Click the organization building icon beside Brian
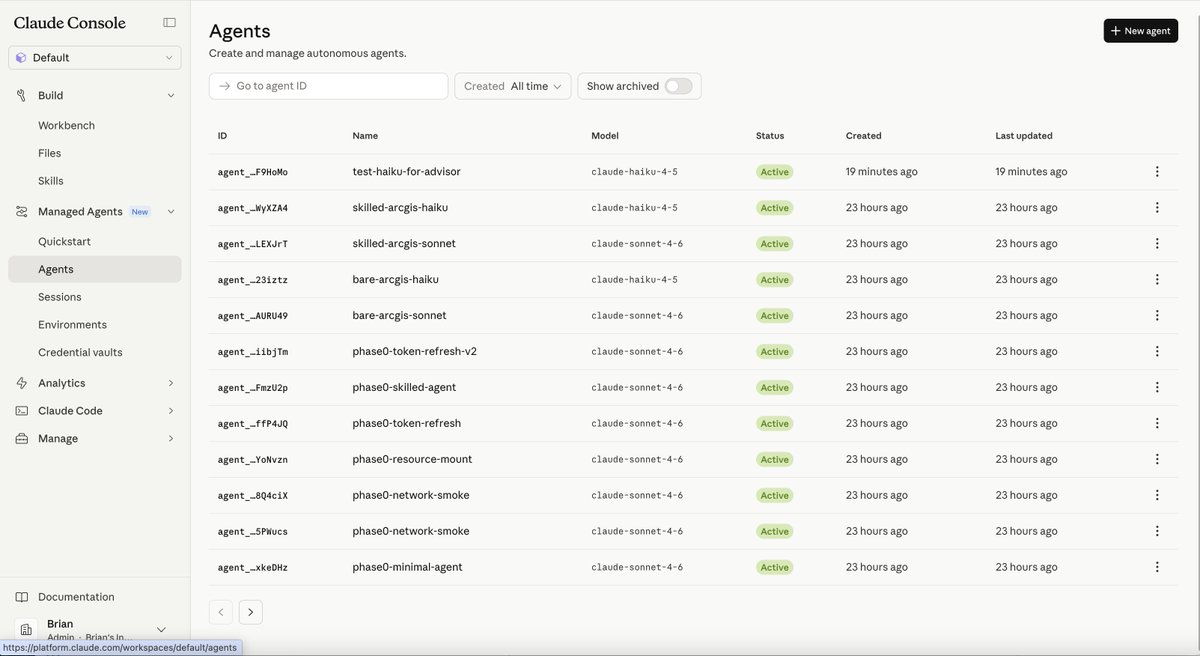This screenshot has width=1200, height=656. [x=26, y=630]
